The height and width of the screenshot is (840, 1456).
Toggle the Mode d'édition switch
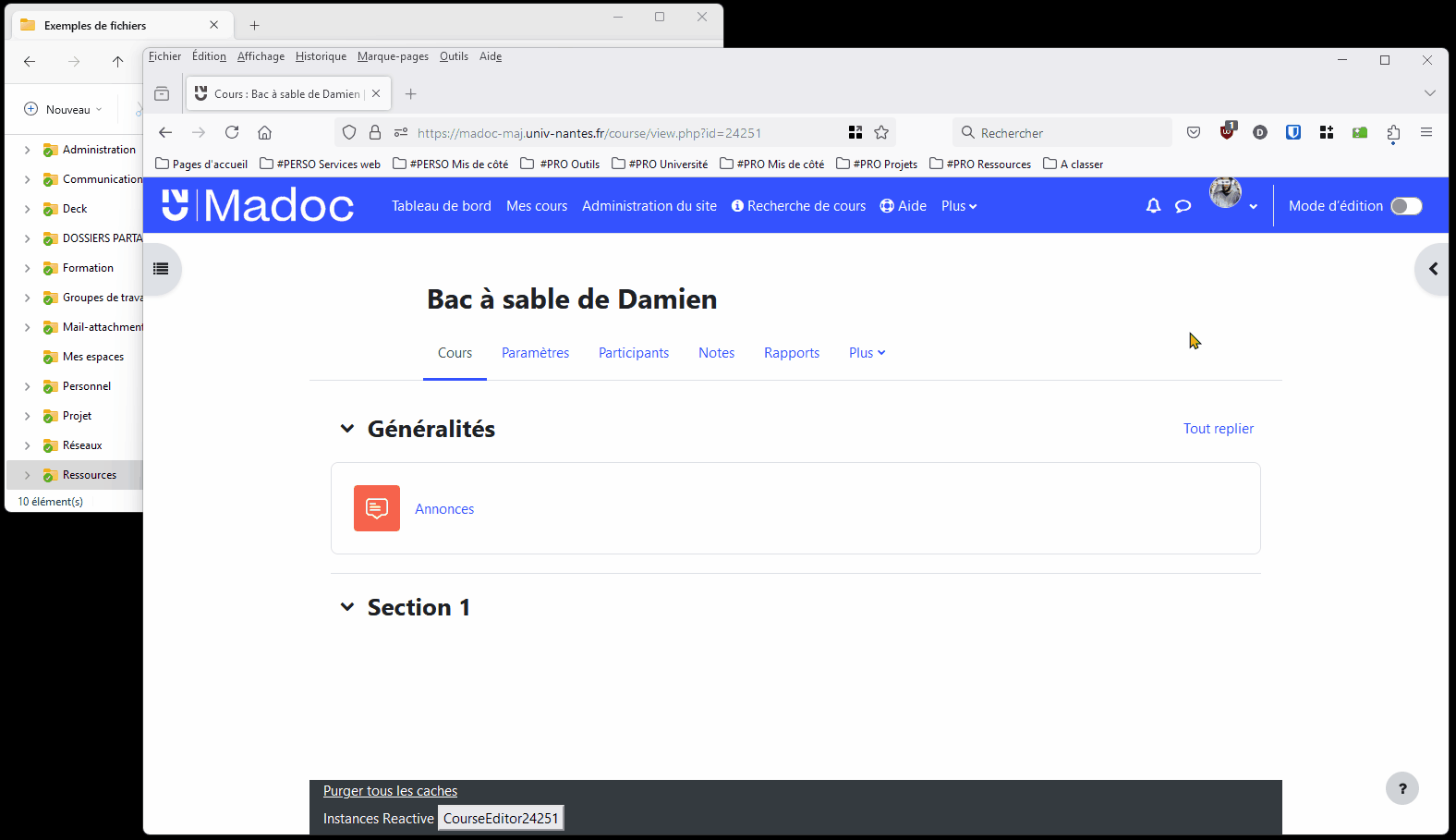[1405, 206]
